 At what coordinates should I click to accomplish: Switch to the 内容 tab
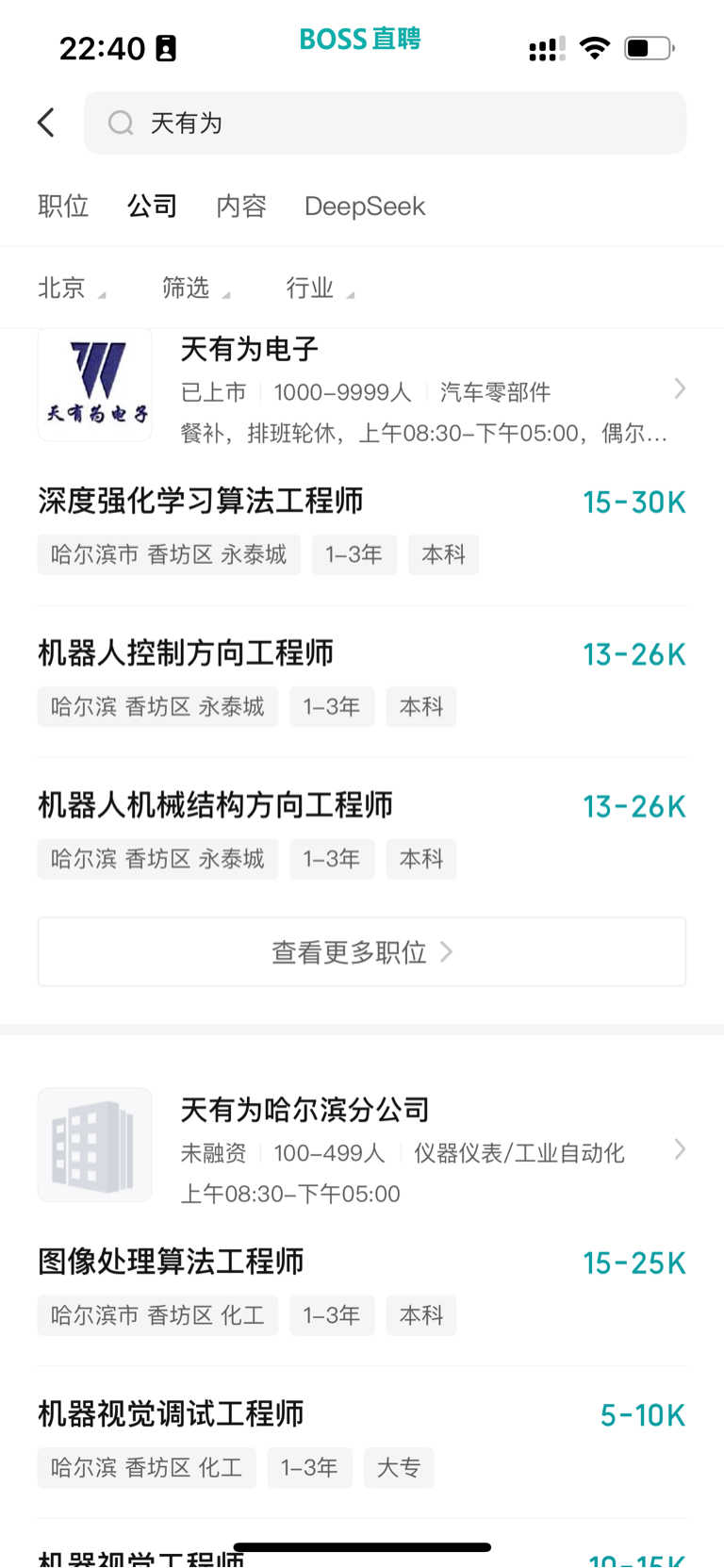(241, 206)
